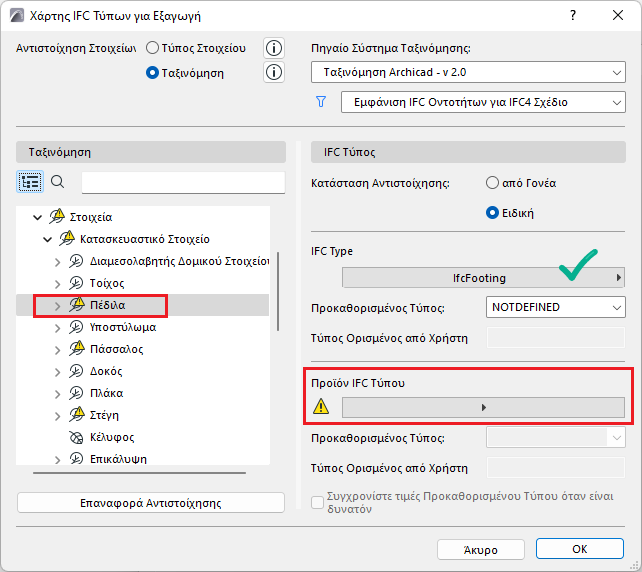This screenshot has width=642, height=572.
Task: Select the Τύπος Στοιχείου radio button
Action: (153, 48)
